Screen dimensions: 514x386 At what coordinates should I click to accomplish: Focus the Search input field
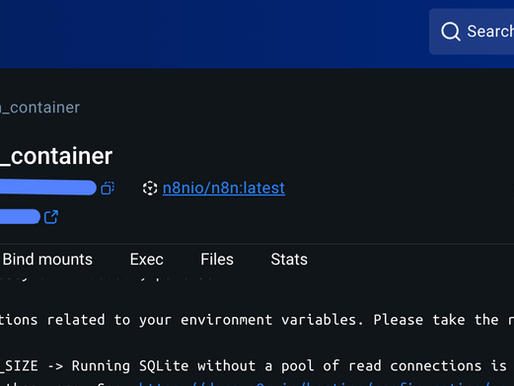tap(471, 32)
